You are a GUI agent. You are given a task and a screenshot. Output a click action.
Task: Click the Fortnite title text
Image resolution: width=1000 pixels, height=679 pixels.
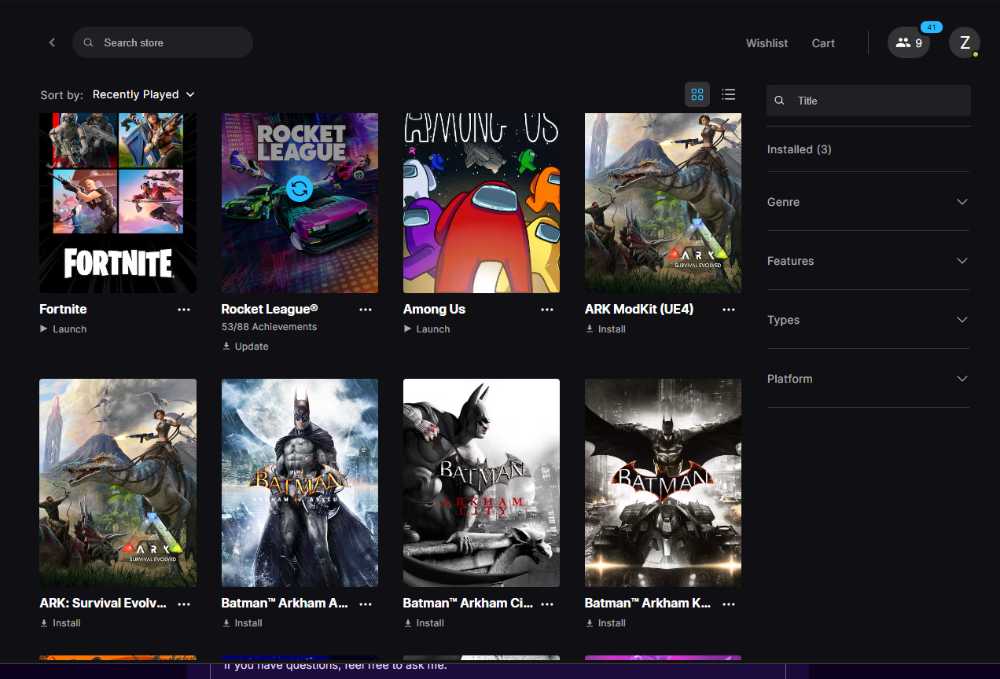[x=63, y=309]
